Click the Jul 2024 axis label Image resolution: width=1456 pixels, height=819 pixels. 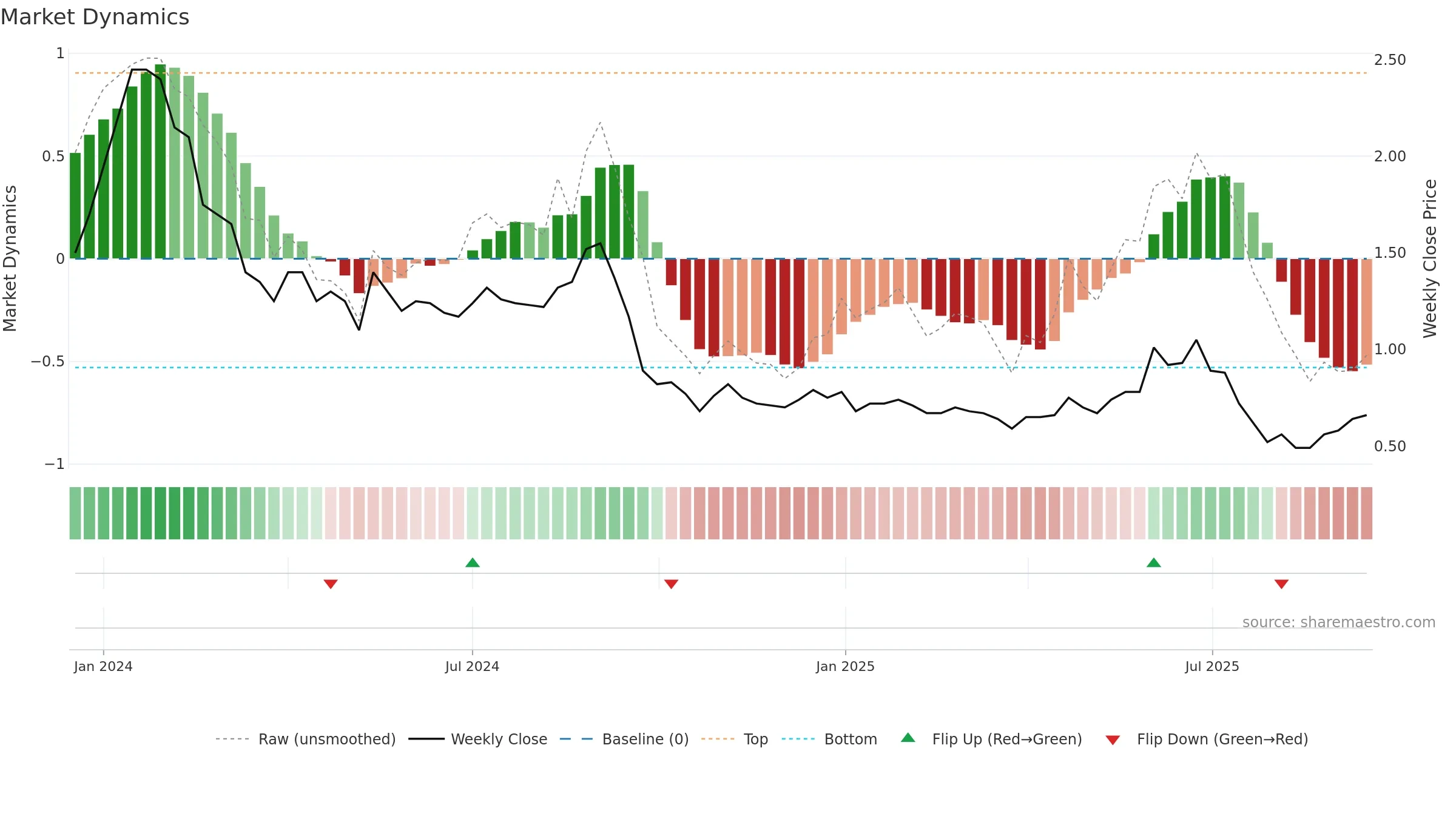click(x=472, y=666)
